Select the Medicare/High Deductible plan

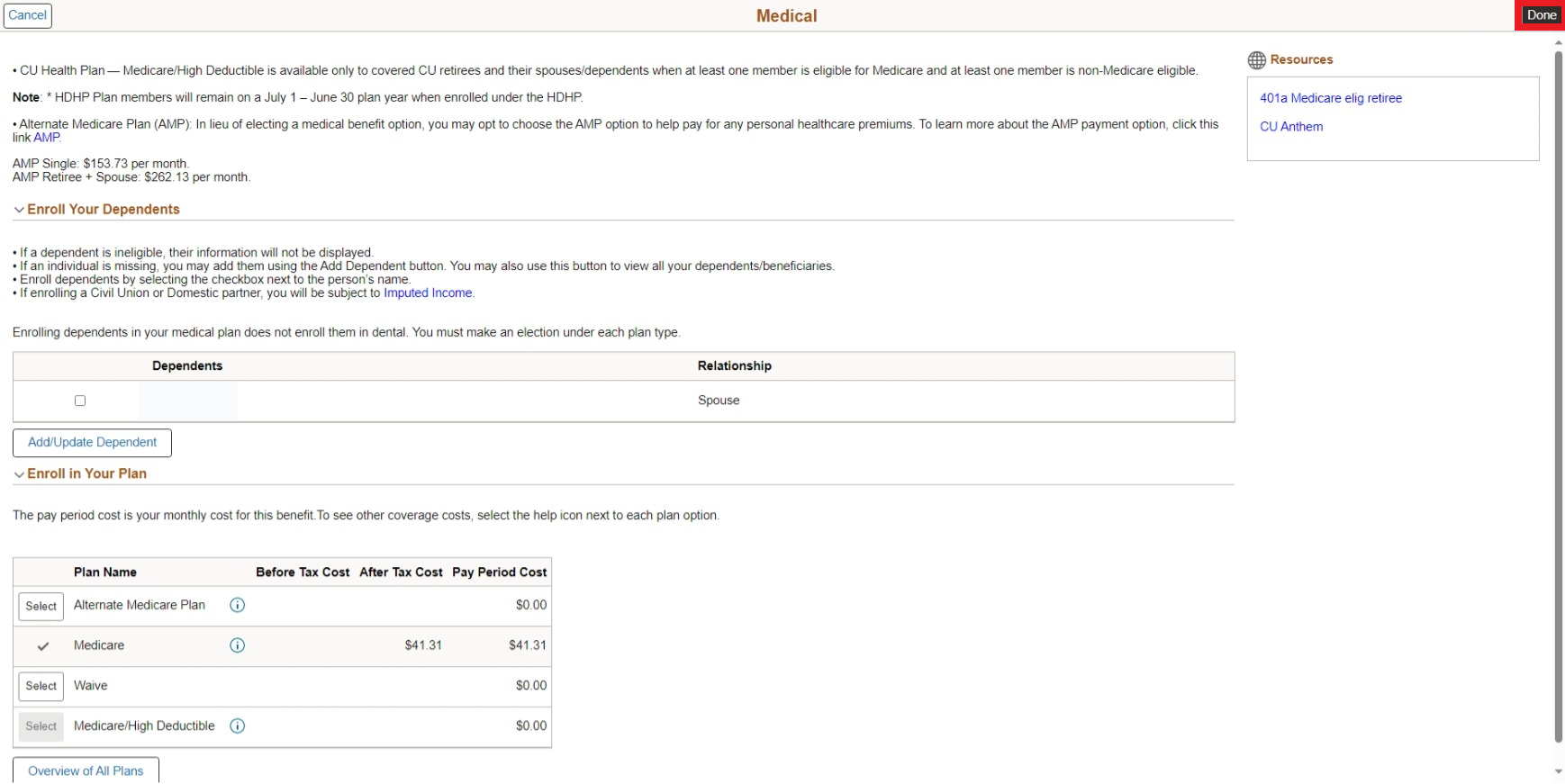41,726
